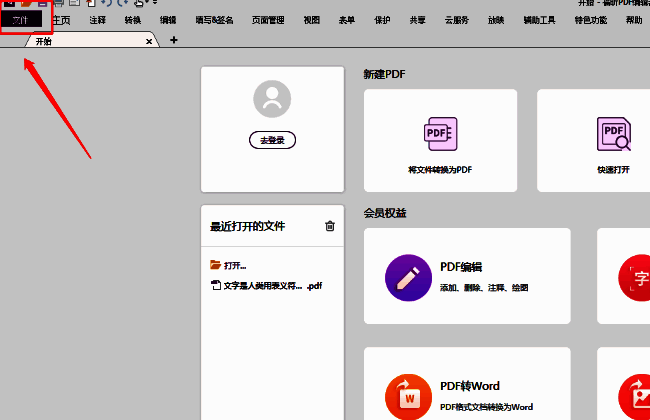Click the 快速打开 label
This screenshot has width=650, height=420.
[614, 170]
